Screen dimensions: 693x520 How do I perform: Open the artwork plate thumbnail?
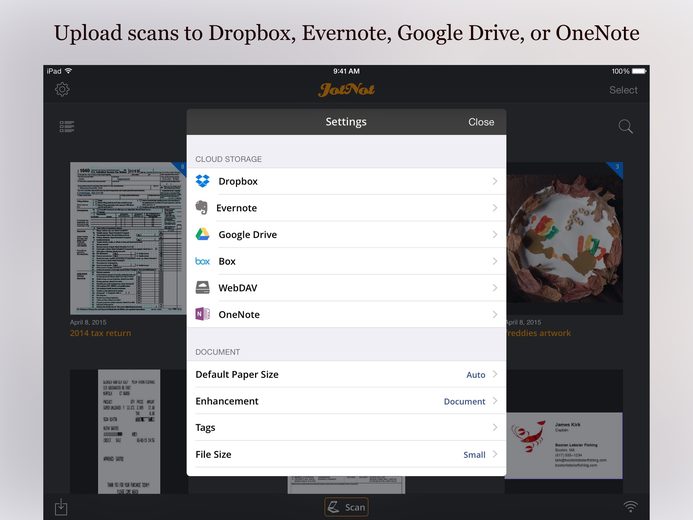coord(564,239)
